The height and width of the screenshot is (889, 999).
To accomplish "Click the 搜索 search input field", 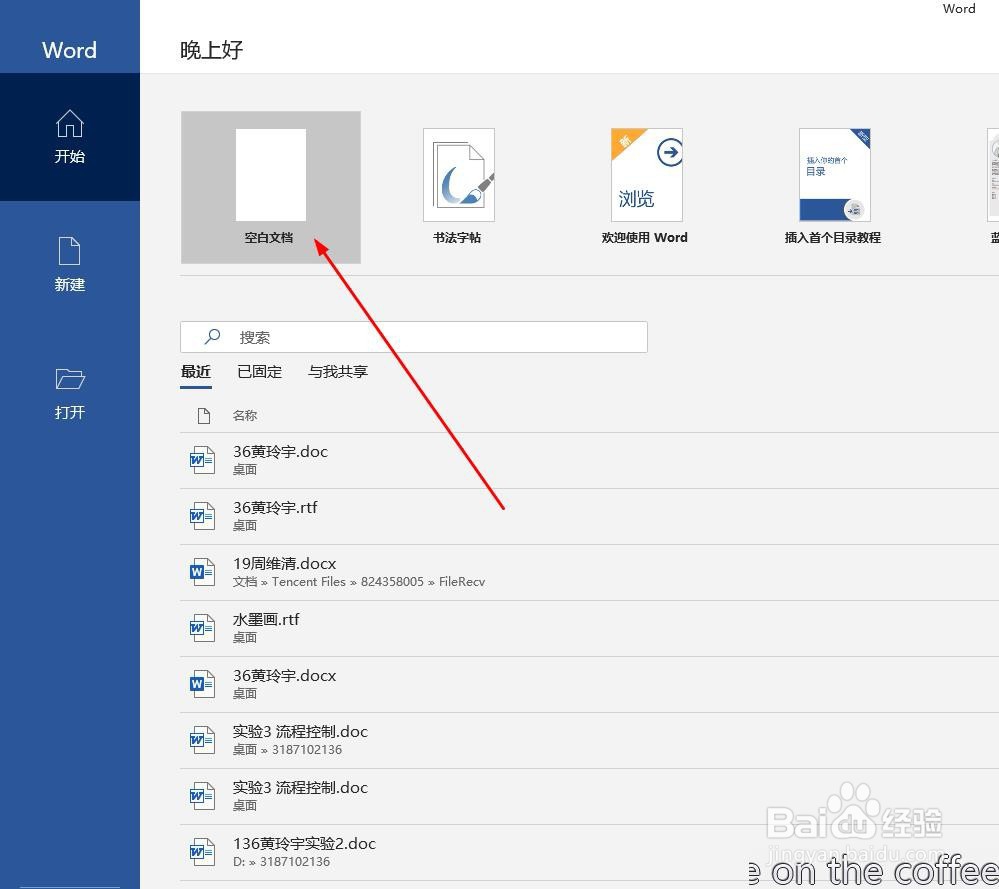I will click(x=414, y=337).
